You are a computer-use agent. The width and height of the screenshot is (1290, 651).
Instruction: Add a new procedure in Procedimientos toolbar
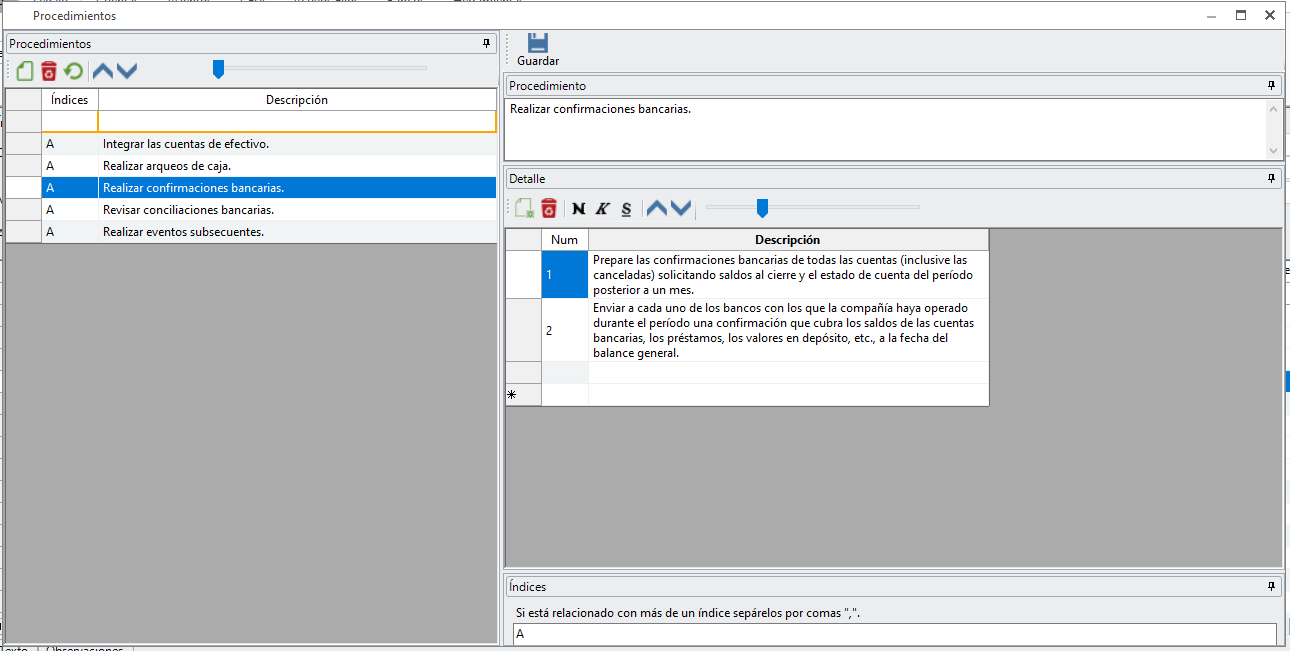point(25,71)
